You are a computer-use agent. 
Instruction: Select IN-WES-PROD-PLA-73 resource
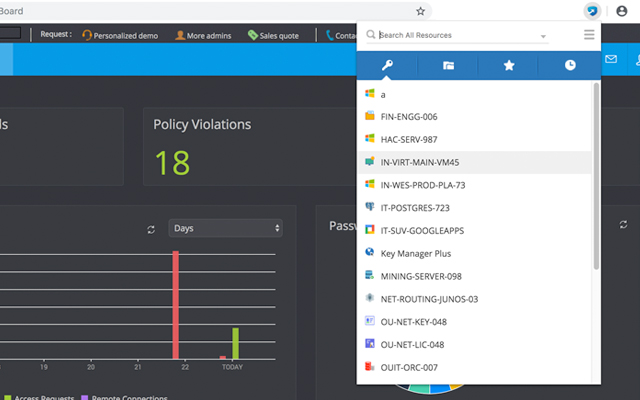[x=474, y=185]
